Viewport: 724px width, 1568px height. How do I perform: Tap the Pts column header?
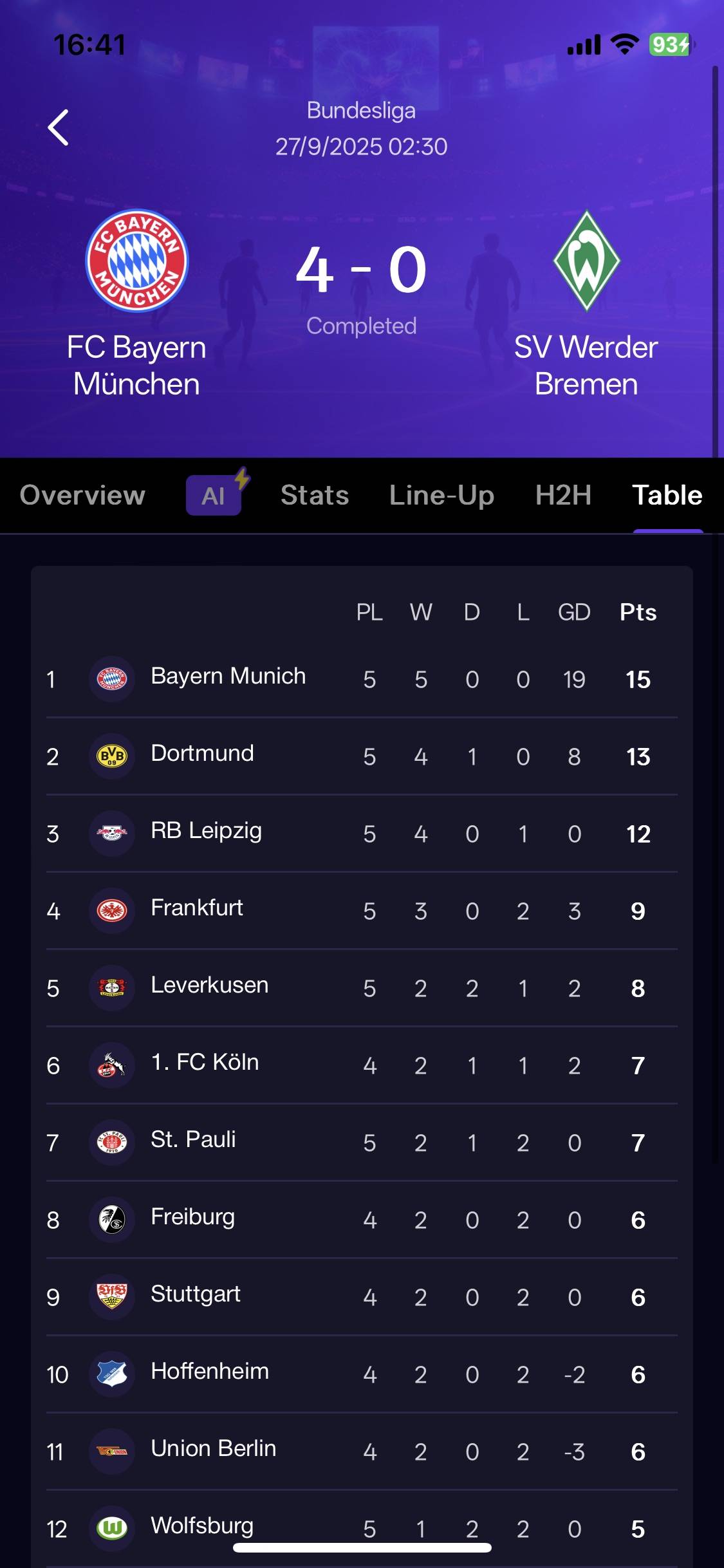click(638, 612)
